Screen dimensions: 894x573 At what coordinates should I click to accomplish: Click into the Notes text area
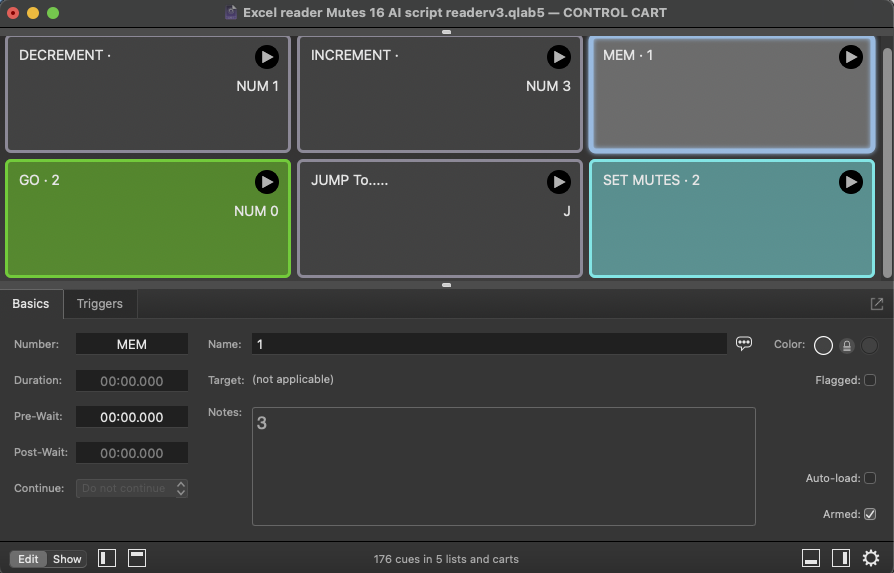[x=503, y=466]
